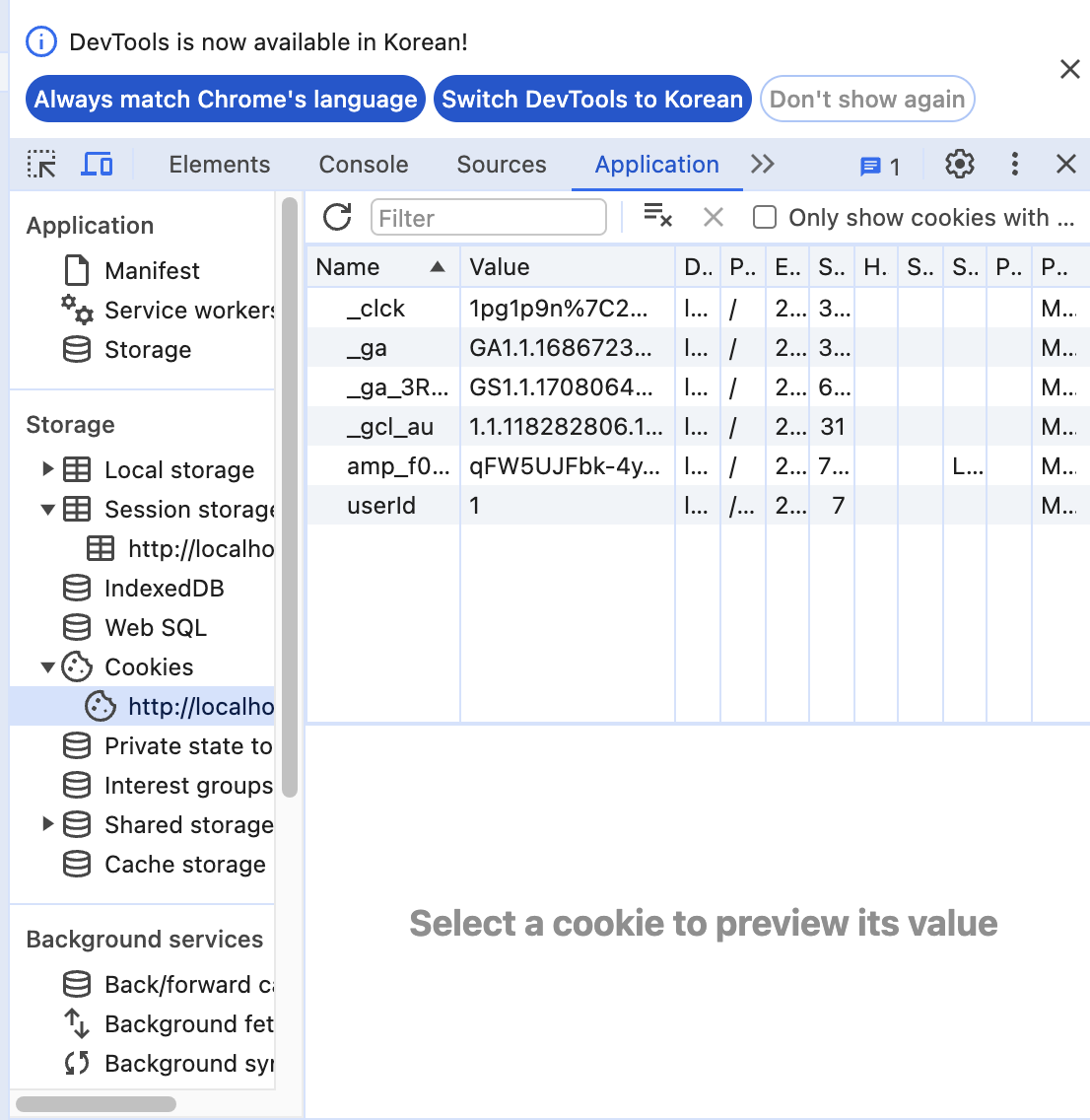Select the _clck cookie row
The image size is (1090, 1120).
[698, 308]
